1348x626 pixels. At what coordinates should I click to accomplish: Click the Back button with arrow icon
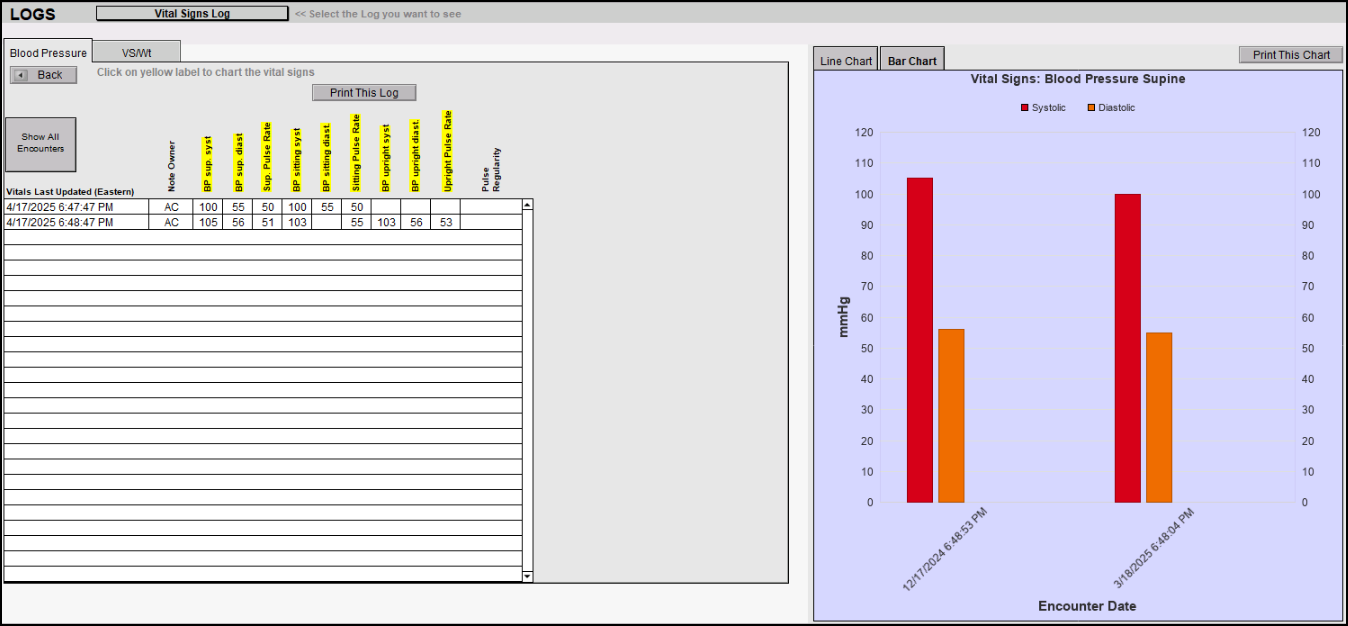pyautogui.click(x=43, y=75)
